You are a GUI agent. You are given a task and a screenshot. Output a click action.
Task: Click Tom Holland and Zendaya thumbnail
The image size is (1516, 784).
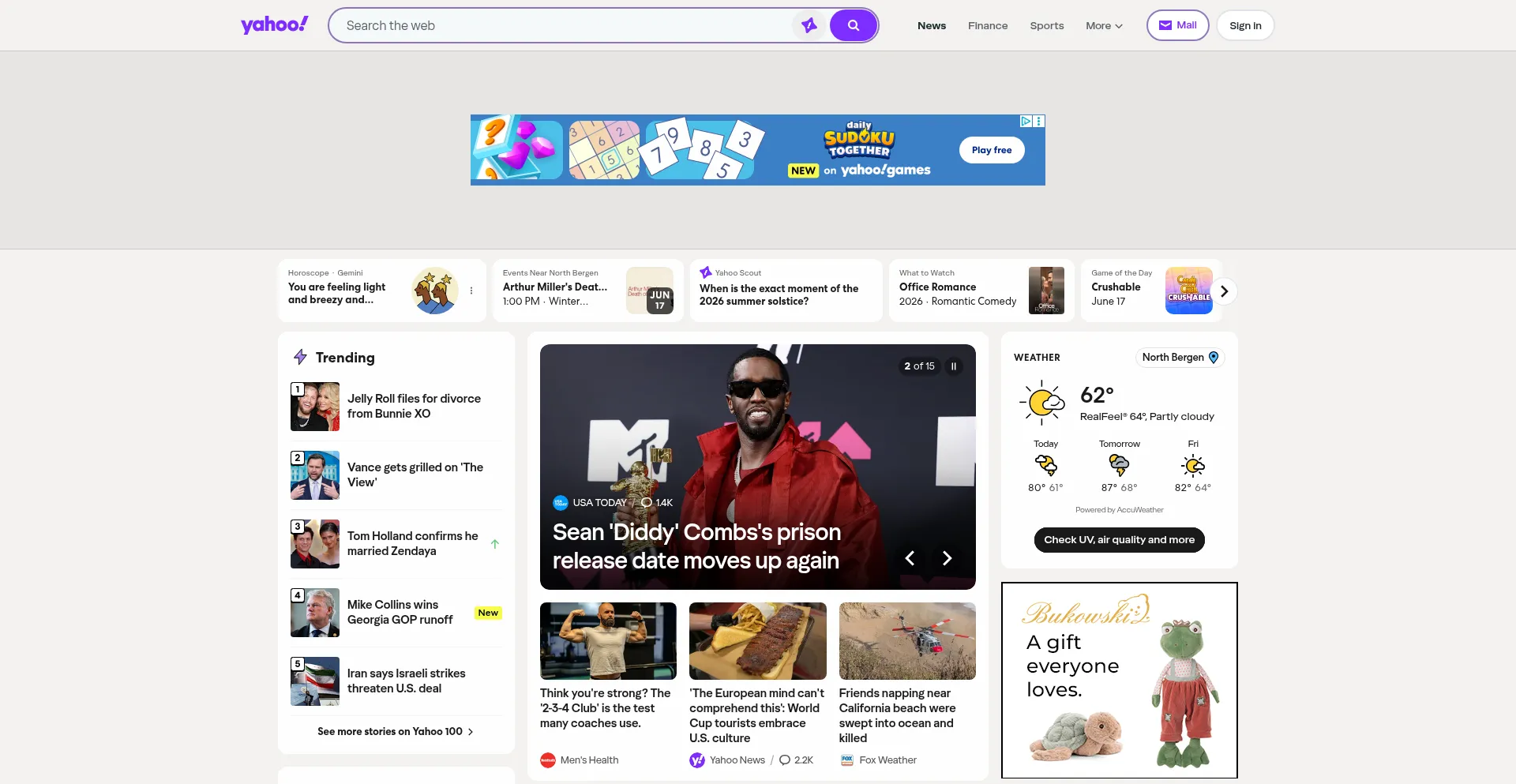point(315,544)
